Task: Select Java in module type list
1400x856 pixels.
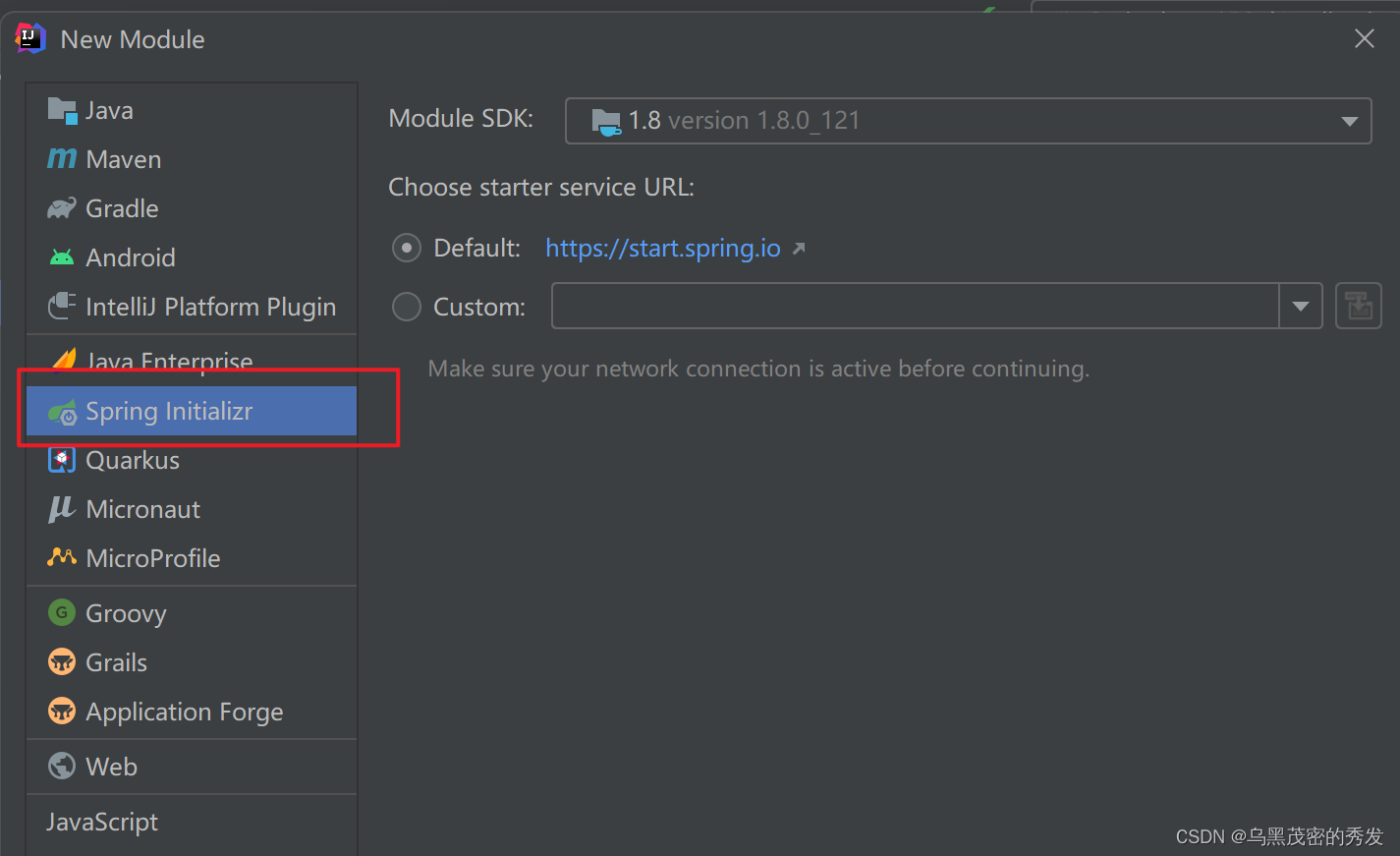Action: point(192,111)
